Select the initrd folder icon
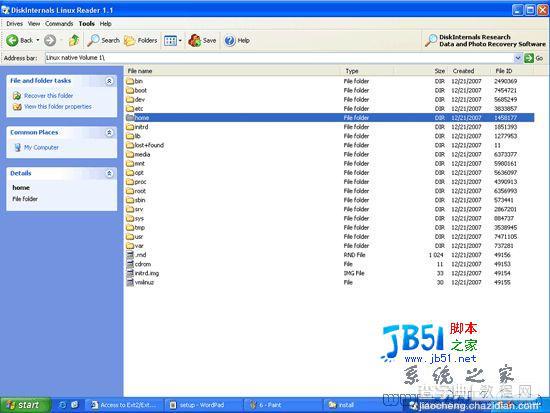Screen dimensions: 550x413 pyautogui.click(x=130, y=127)
